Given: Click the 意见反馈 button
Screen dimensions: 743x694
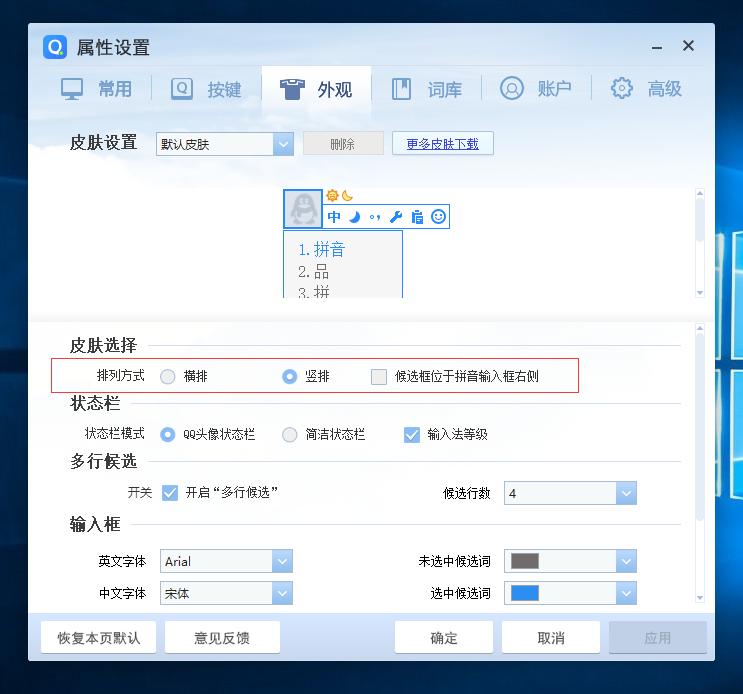Looking at the screenshot, I should [x=222, y=638].
